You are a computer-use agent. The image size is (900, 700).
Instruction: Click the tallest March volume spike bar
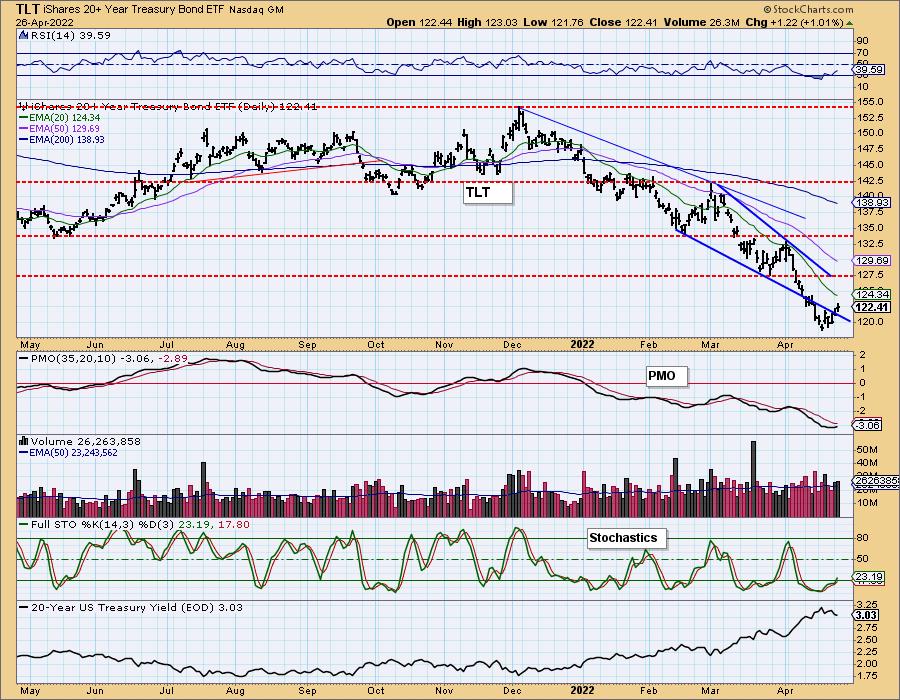[754, 479]
